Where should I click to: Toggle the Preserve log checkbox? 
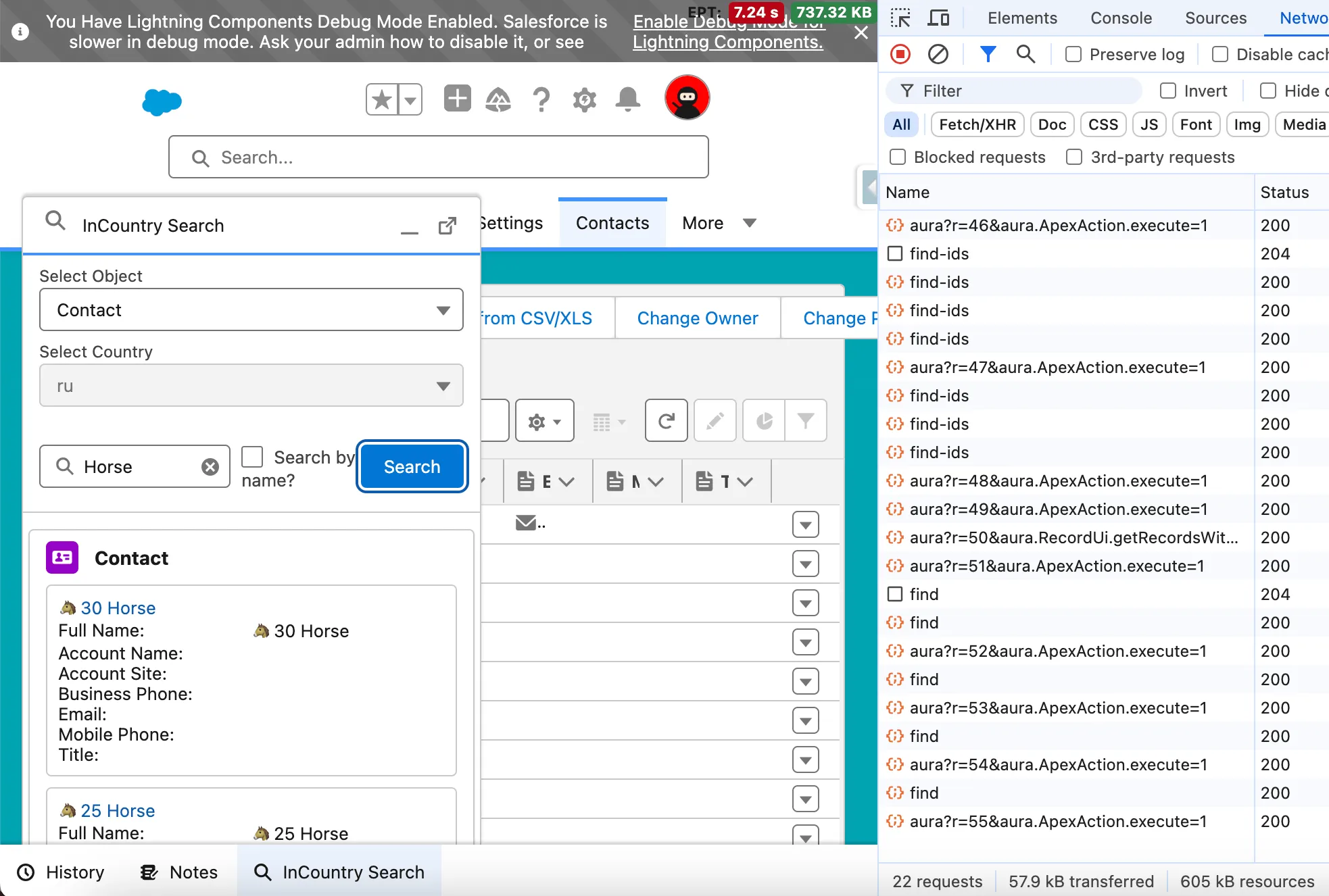1073,54
